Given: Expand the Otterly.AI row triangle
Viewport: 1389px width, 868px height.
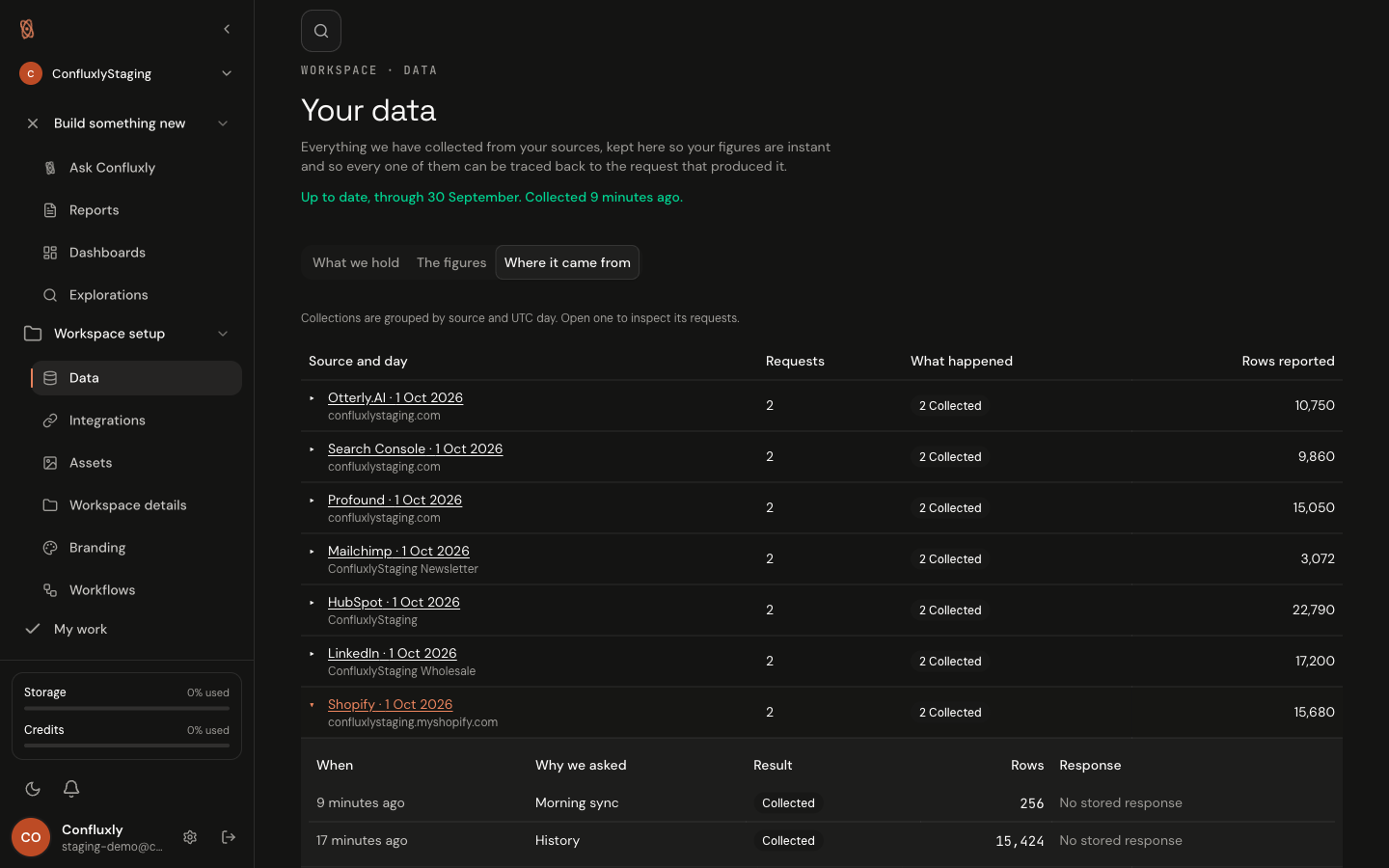Looking at the screenshot, I should 312,398.
